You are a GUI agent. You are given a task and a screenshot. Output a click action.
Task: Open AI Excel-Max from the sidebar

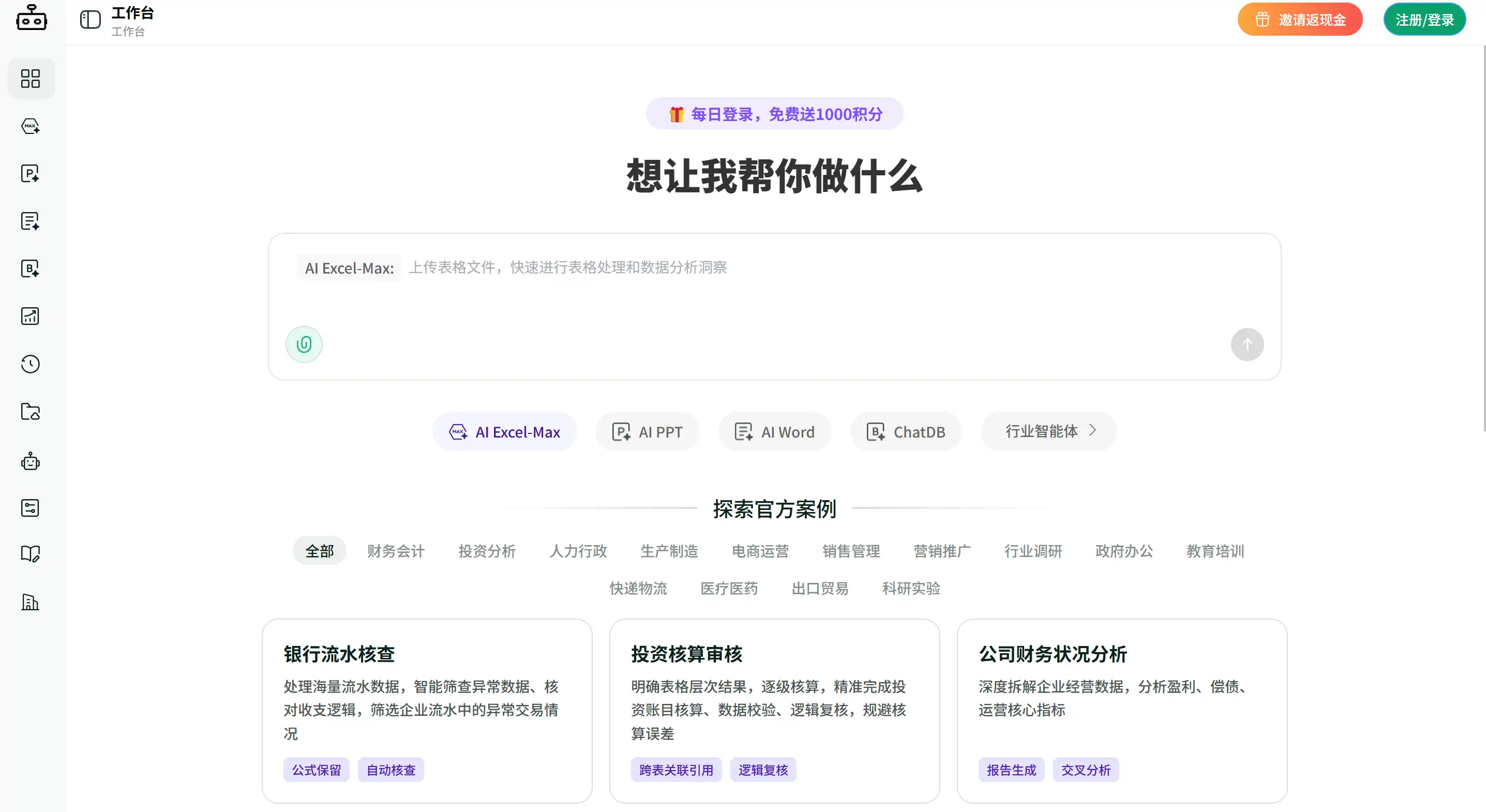31,126
